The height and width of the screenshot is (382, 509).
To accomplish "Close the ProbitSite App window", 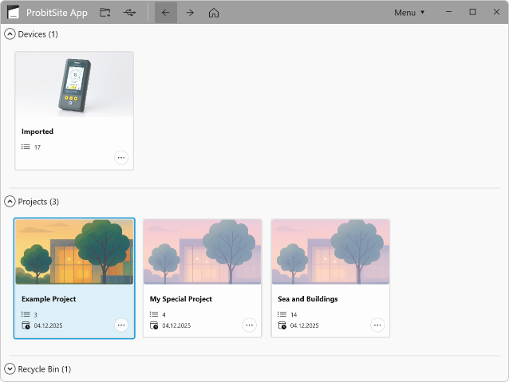I will (x=496, y=12).
